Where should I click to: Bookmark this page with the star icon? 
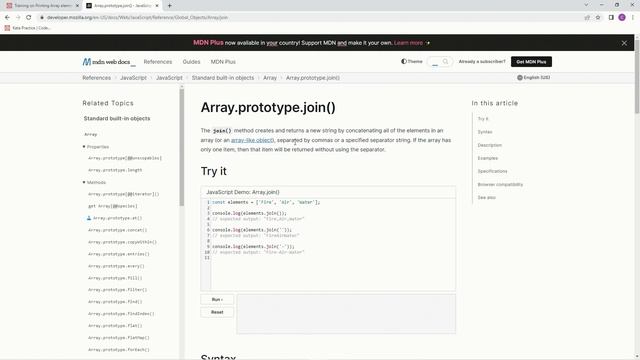tap(598, 18)
